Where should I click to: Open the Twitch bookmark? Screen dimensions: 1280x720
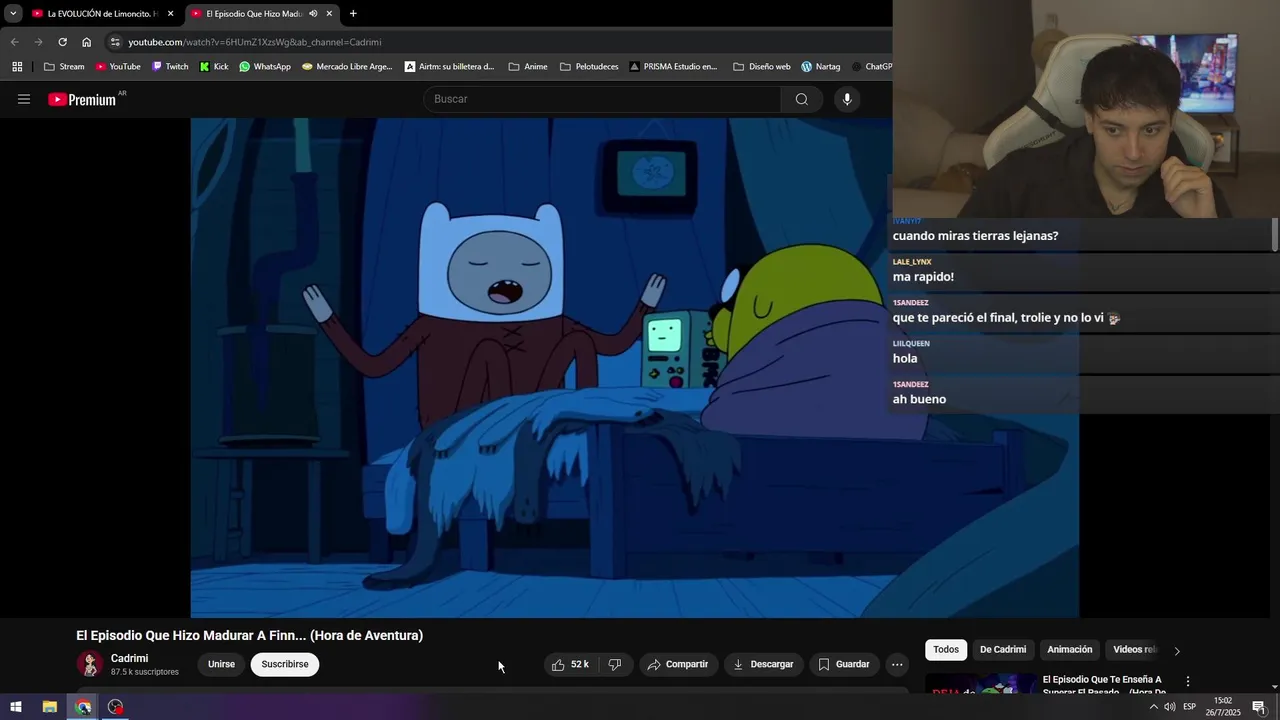[170, 67]
